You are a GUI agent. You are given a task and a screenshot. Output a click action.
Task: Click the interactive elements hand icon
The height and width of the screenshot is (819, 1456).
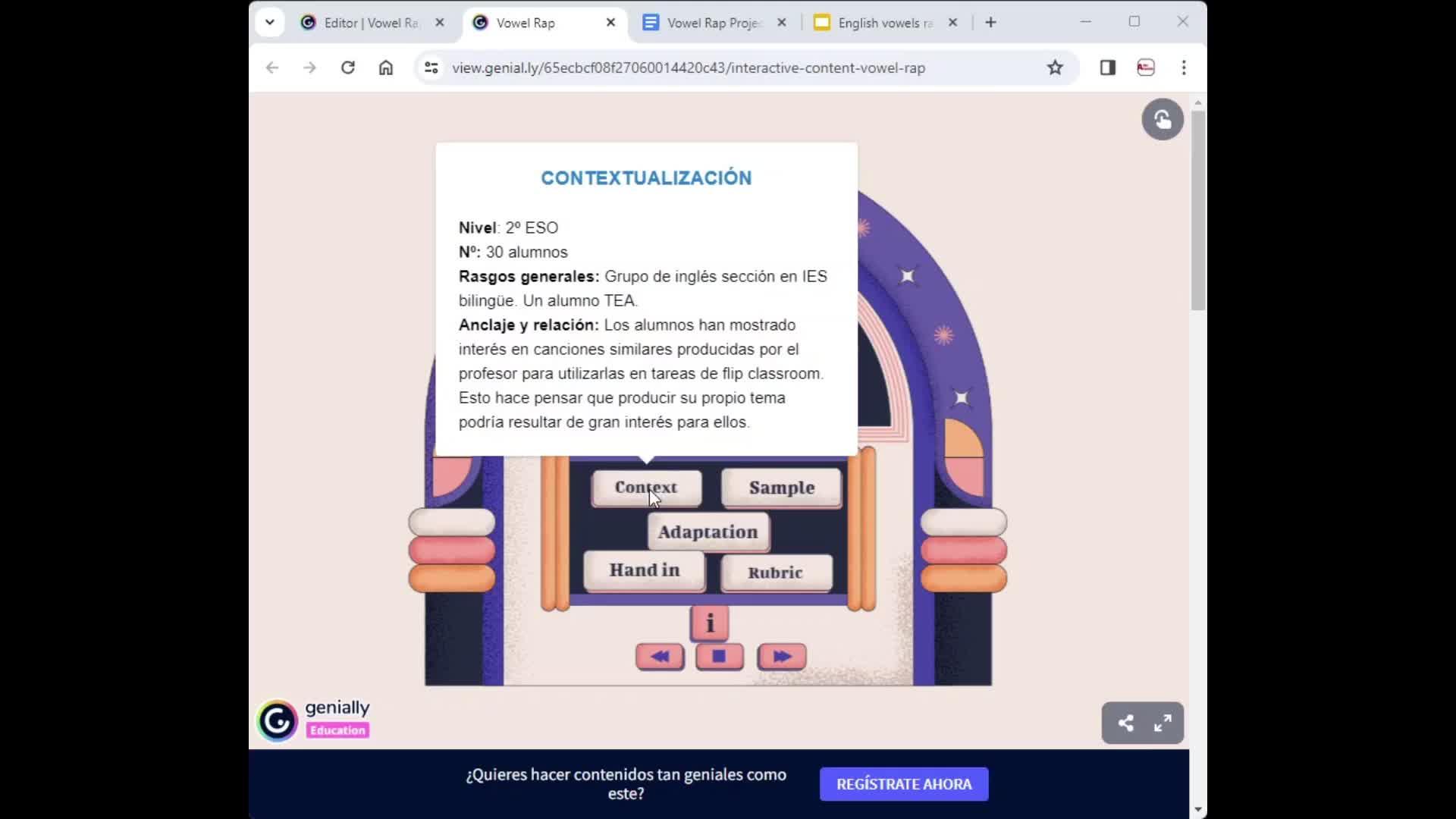point(1162,119)
